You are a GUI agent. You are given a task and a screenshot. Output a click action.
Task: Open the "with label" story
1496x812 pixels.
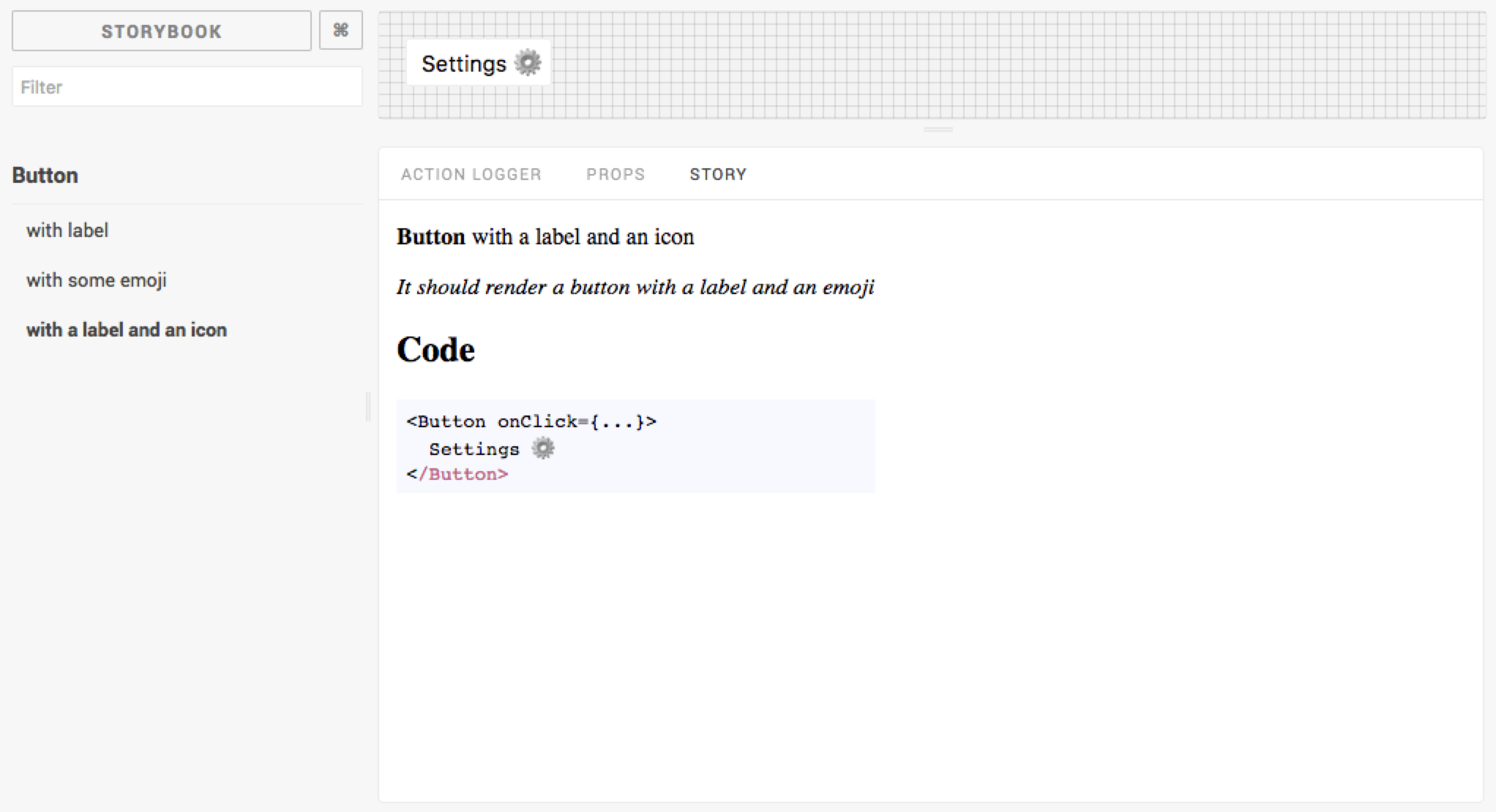point(67,230)
